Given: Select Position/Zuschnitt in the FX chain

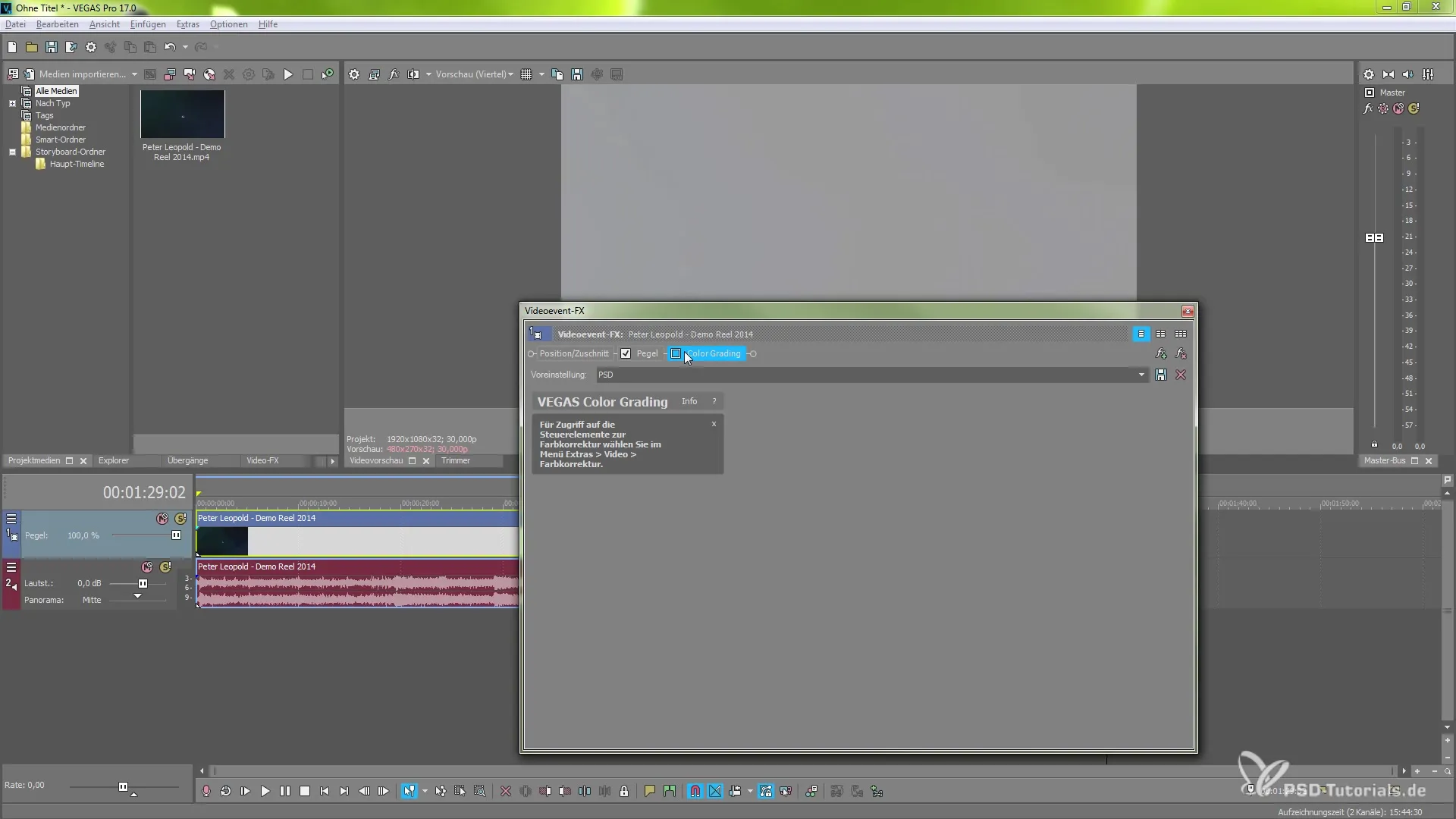Looking at the screenshot, I should pos(574,353).
